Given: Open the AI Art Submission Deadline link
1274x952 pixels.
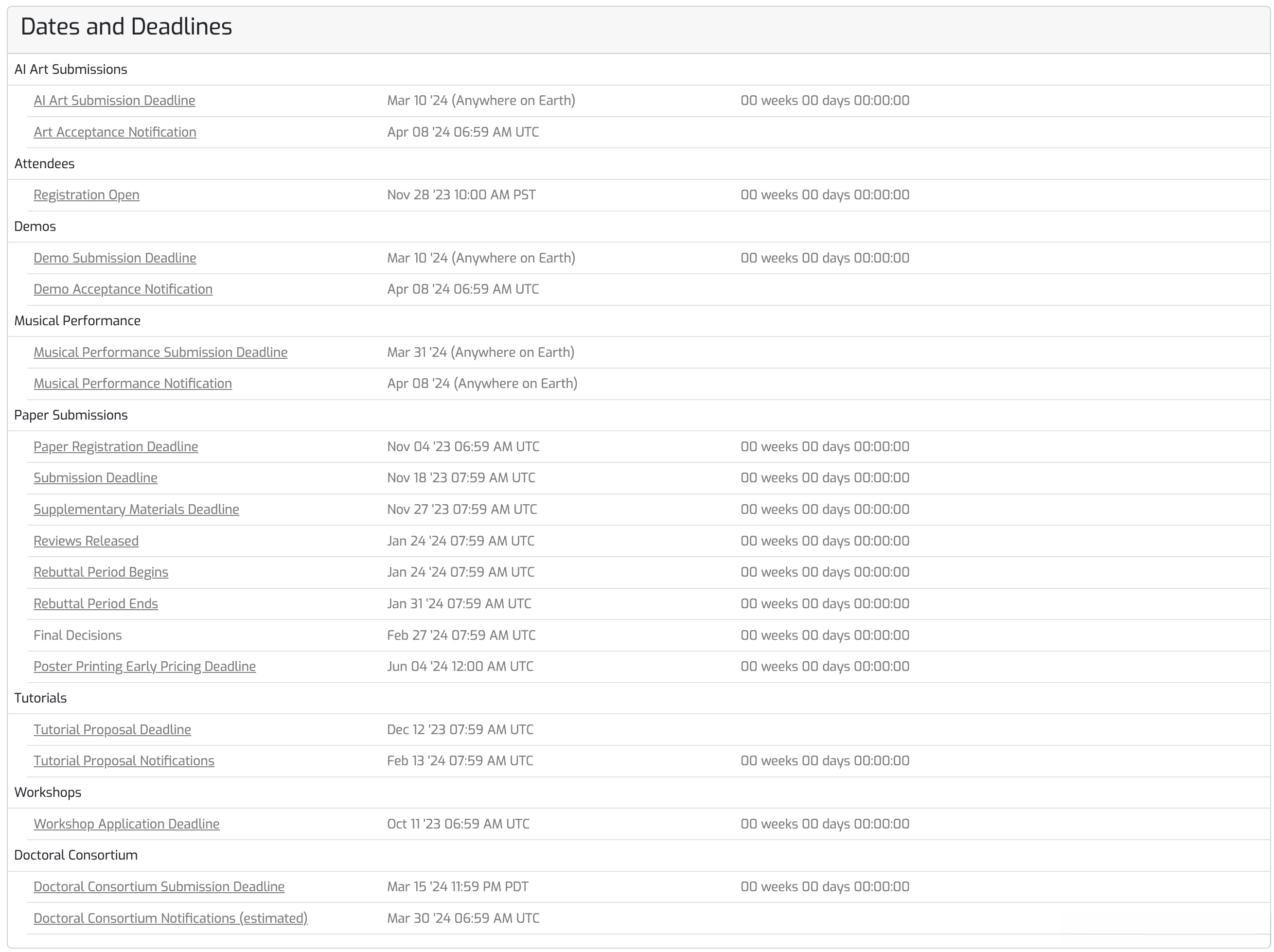Looking at the screenshot, I should [114, 101].
